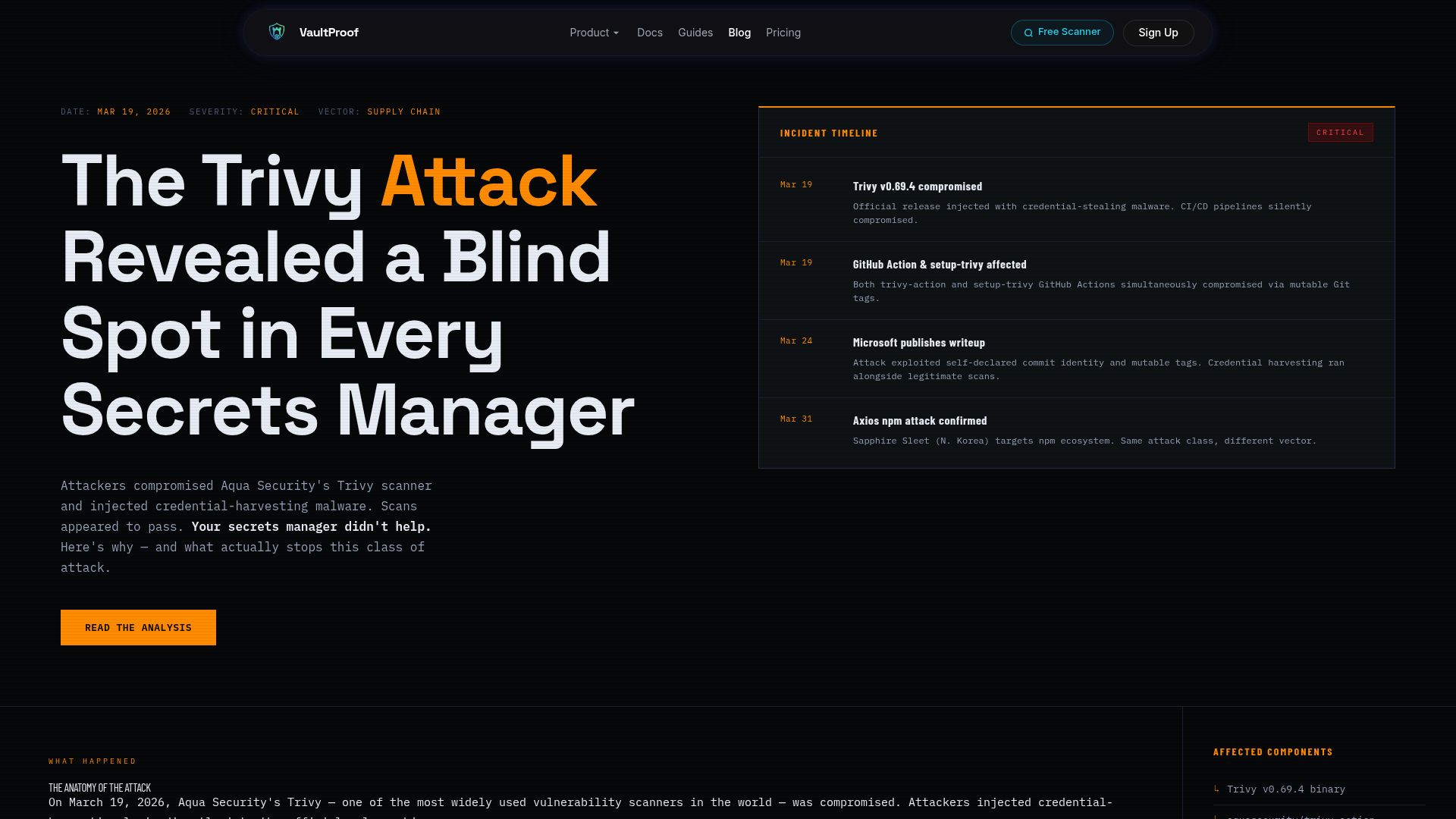
Task: Click the Sign Up button
Action: (1158, 33)
